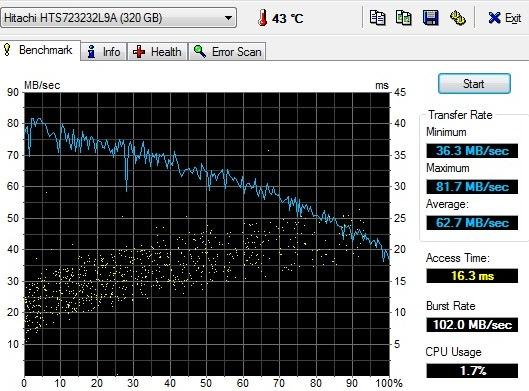529x391 pixels.
Task: Click the 43 °C temperature reading
Action: (x=288, y=18)
